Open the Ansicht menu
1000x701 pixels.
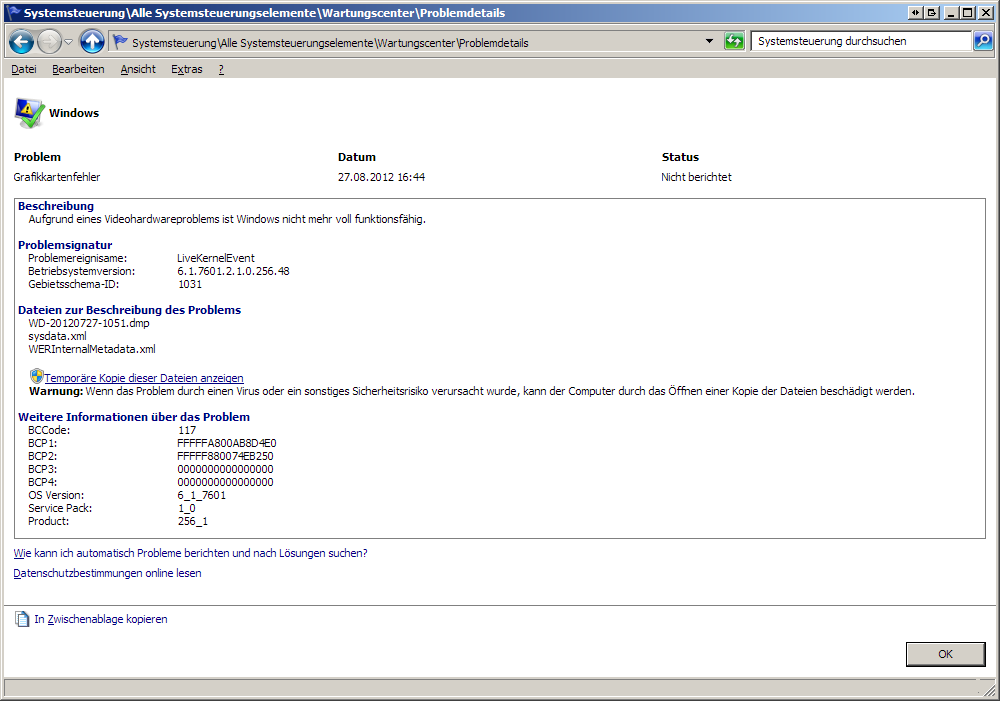(x=138, y=69)
